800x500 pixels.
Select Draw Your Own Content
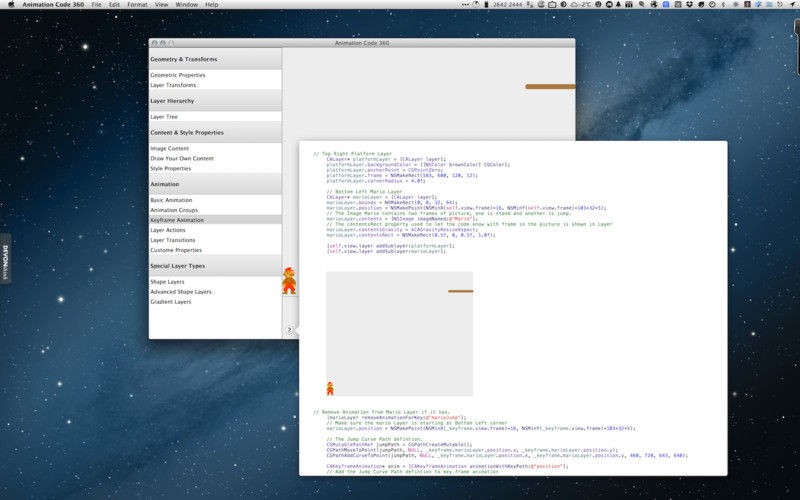(x=182, y=158)
